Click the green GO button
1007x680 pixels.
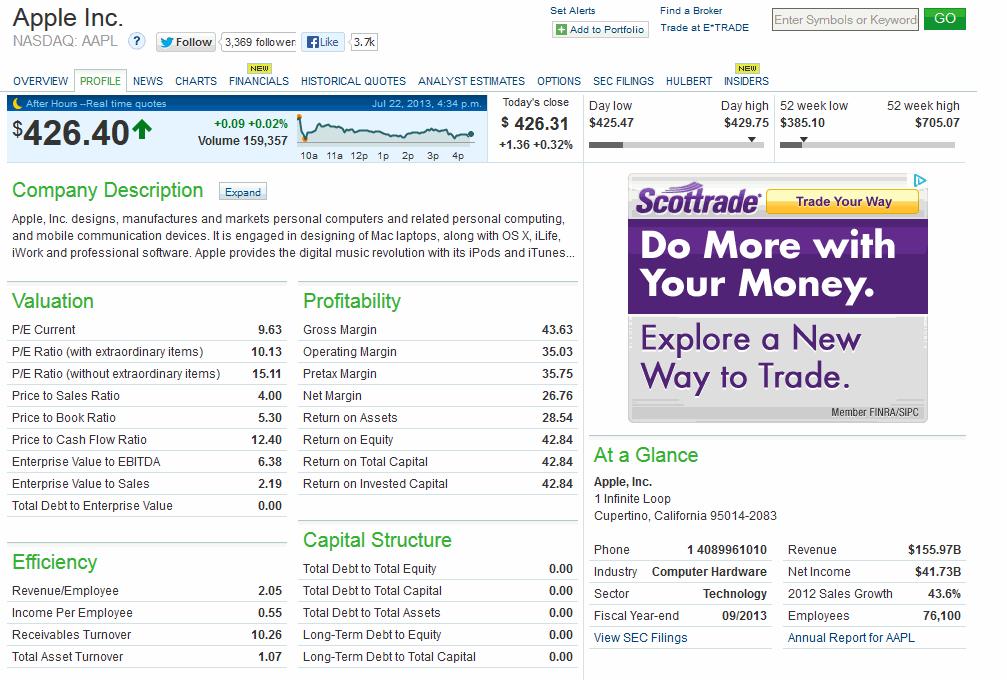945,19
